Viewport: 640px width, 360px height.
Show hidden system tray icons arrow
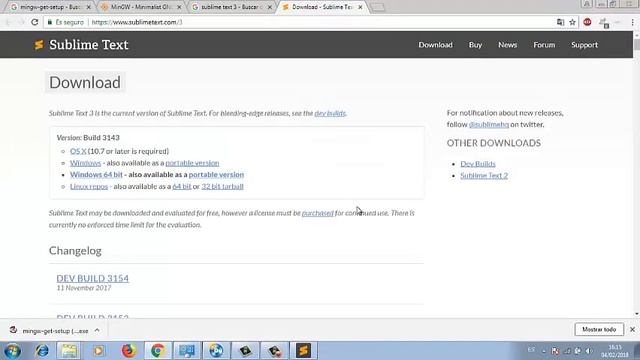[543, 351]
